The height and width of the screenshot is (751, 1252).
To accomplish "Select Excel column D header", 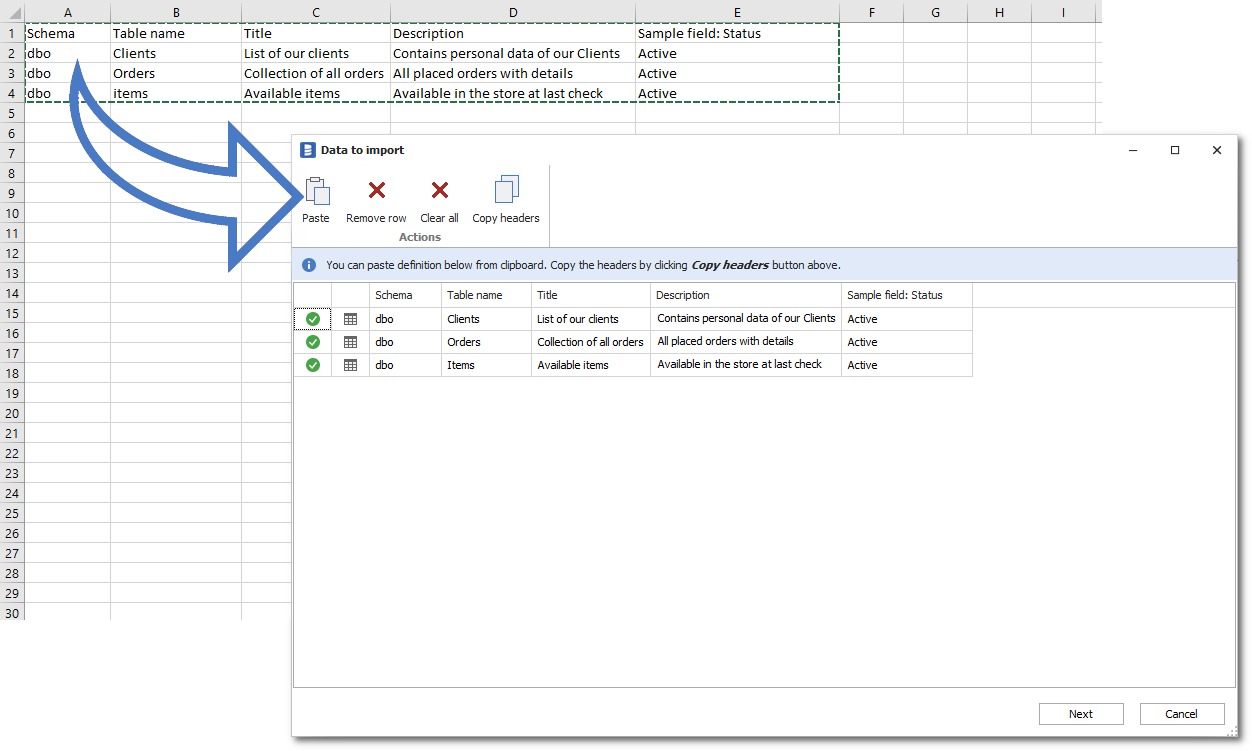I will tap(513, 12).
